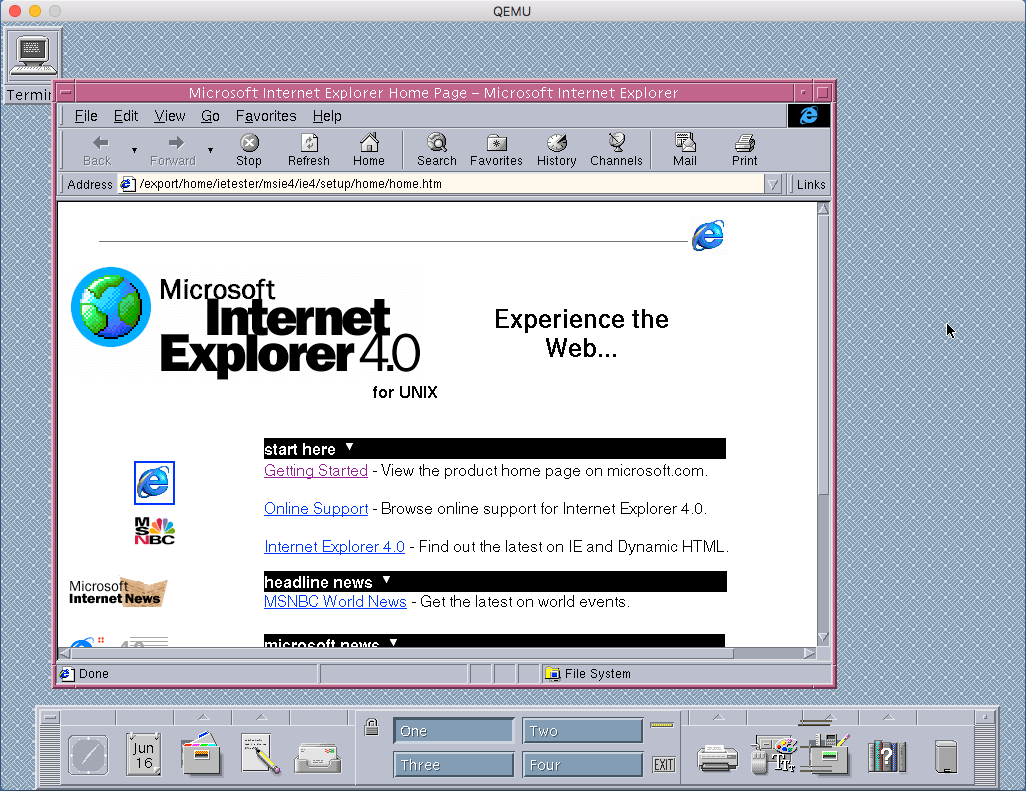
Task: Open the Mail toolbar button
Action: click(x=684, y=150)
